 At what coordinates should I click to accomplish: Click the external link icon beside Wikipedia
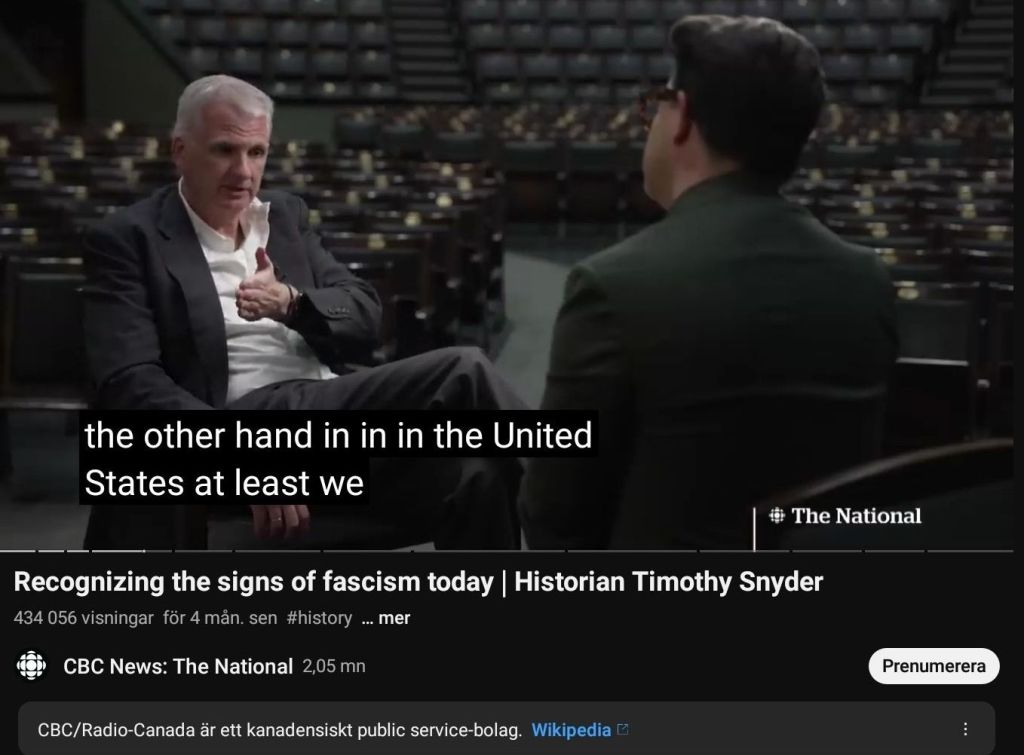623,729
